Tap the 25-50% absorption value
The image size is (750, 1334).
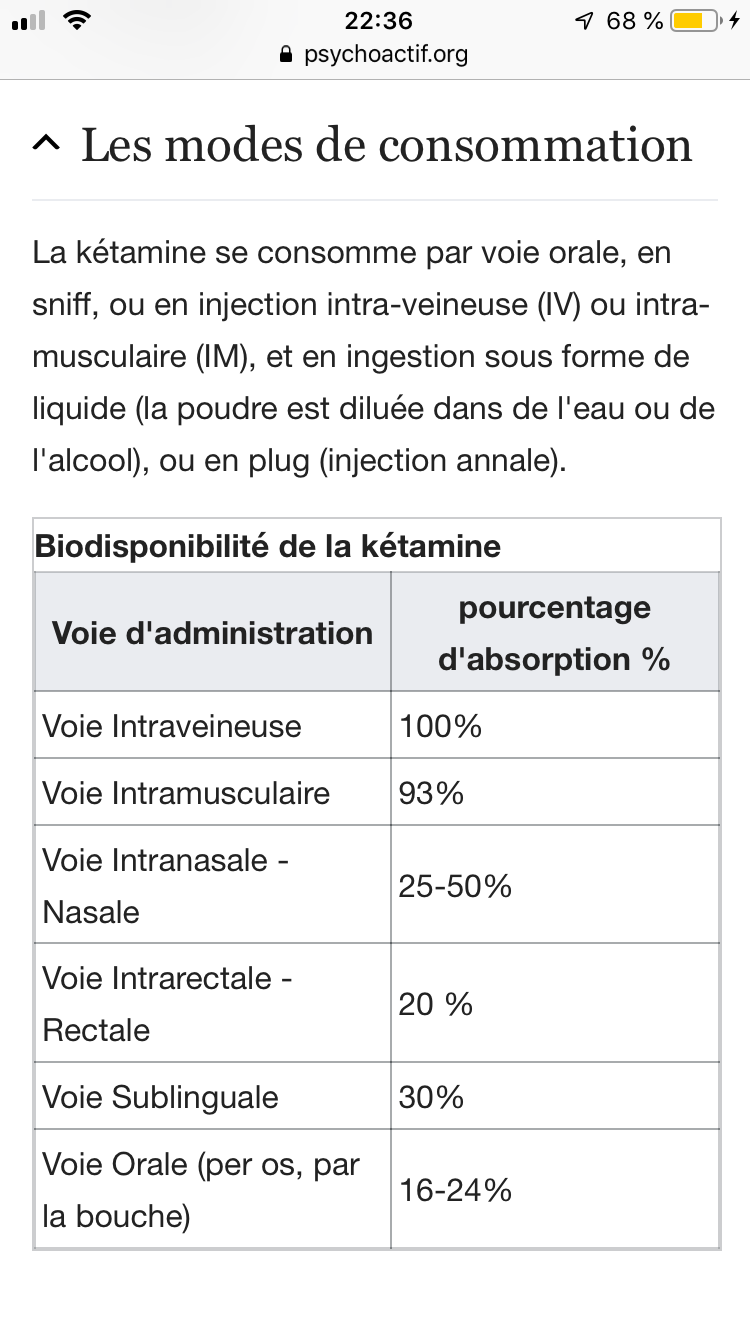455,886
